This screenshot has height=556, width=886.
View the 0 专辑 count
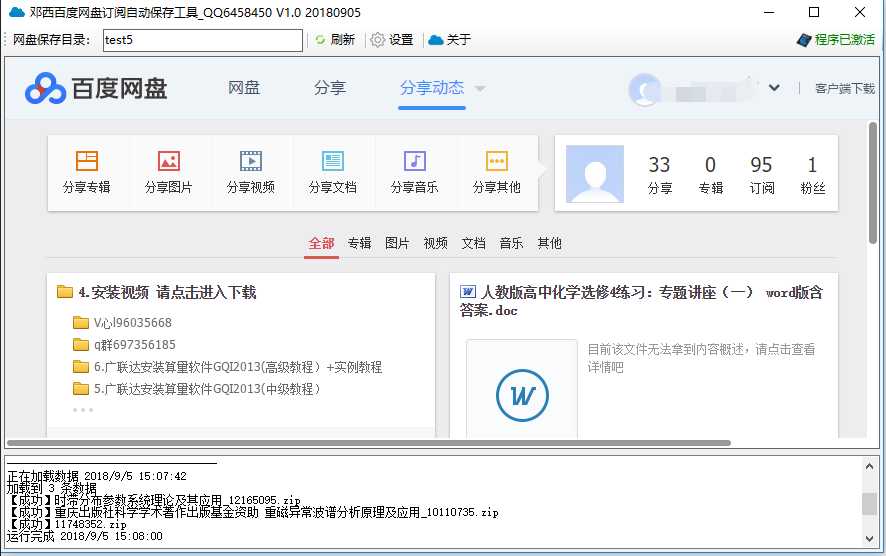(710, 175)
